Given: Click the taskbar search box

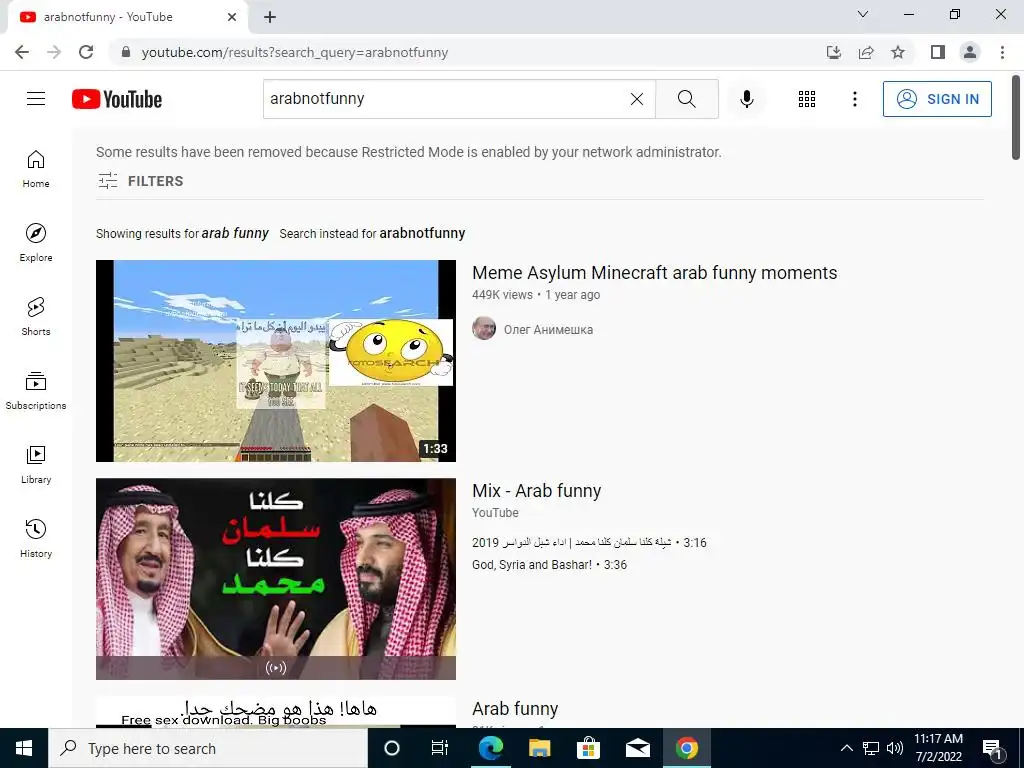Looking at the screenshot, I should [x=208, y=748].
